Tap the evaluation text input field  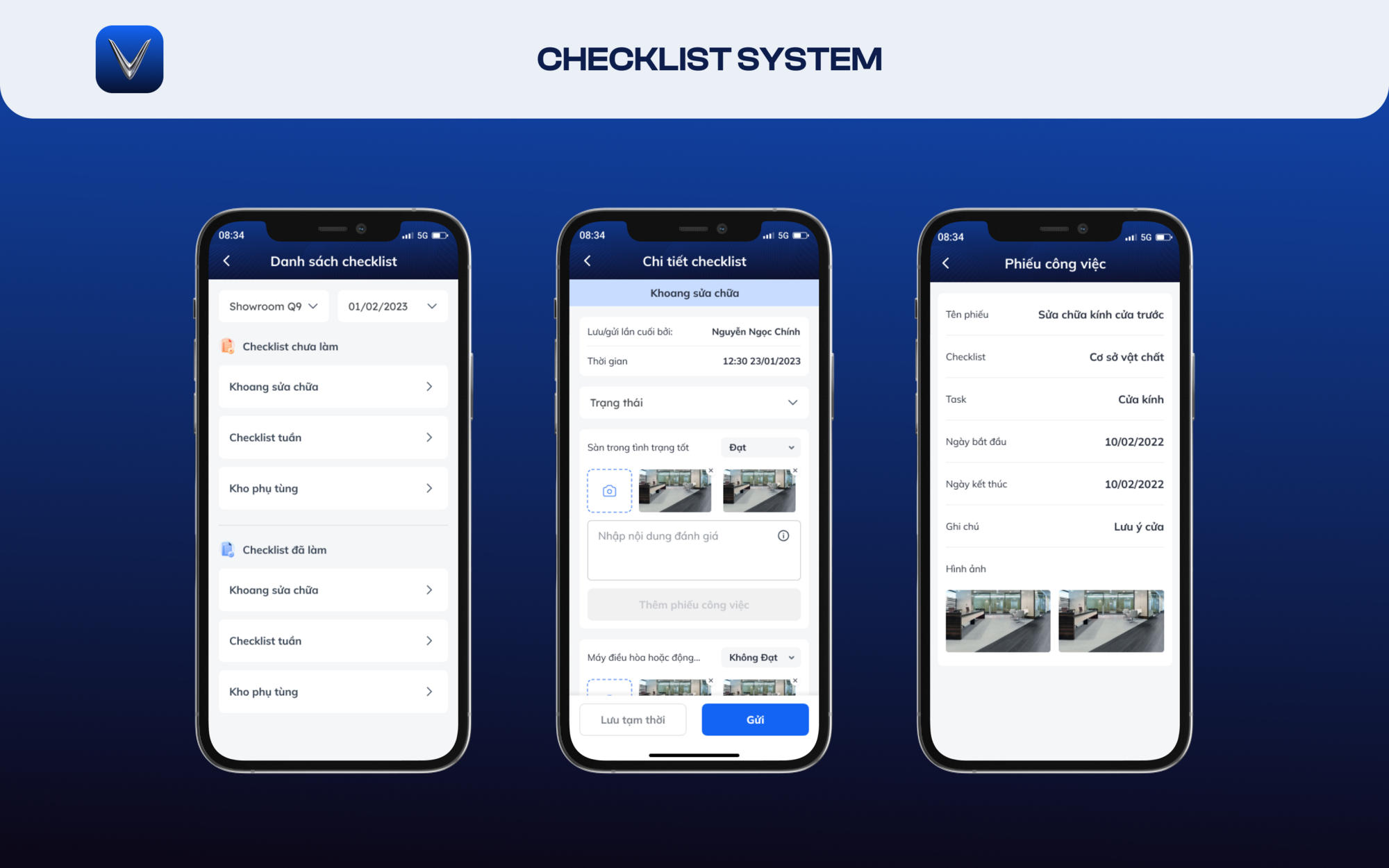pyautogui.click(x=694, y=549)
